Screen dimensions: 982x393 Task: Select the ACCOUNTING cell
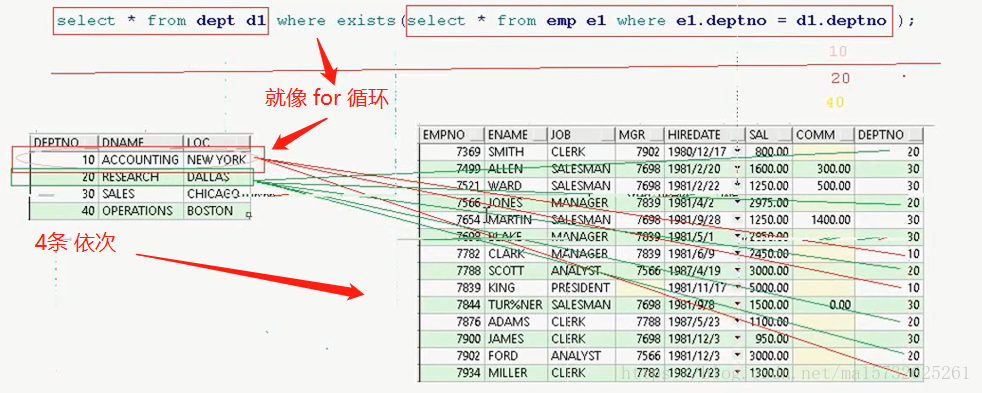click(x=141, y=160)
